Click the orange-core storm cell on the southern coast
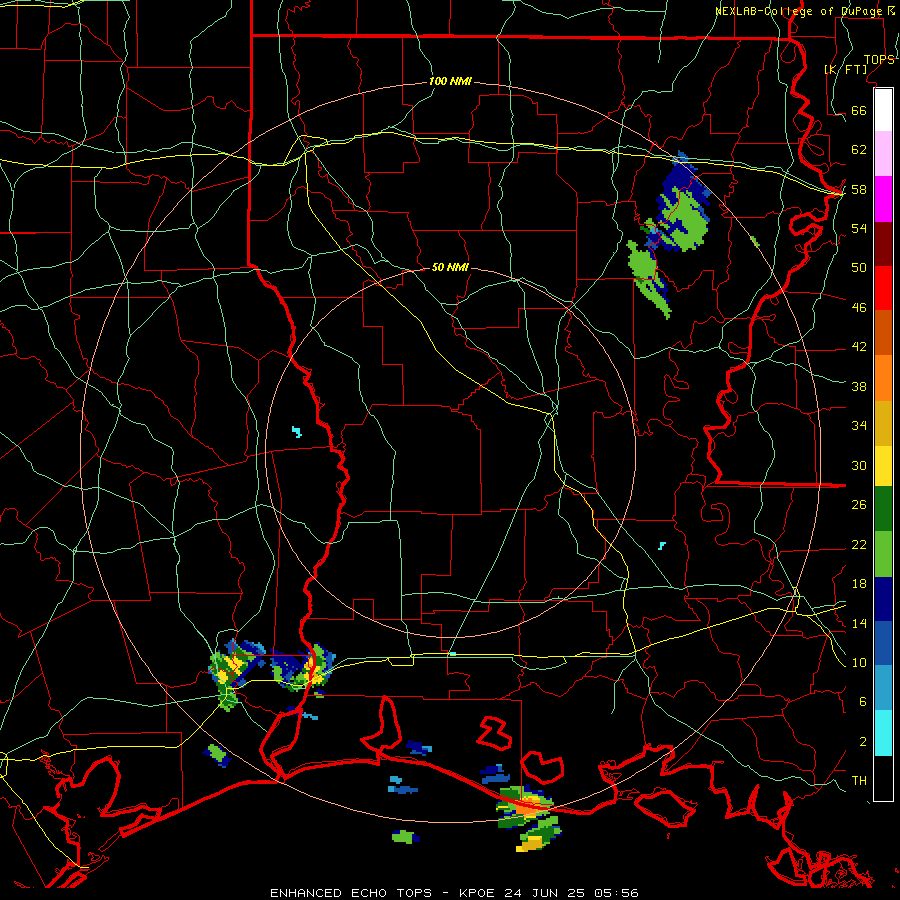The height and width of the screenshot is (900, 900). (527, 806)
